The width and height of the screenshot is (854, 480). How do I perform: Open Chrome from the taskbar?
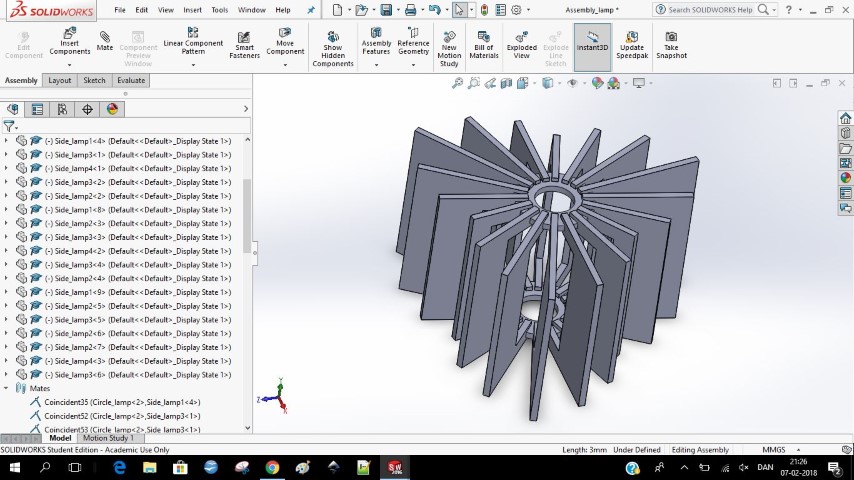272,467
